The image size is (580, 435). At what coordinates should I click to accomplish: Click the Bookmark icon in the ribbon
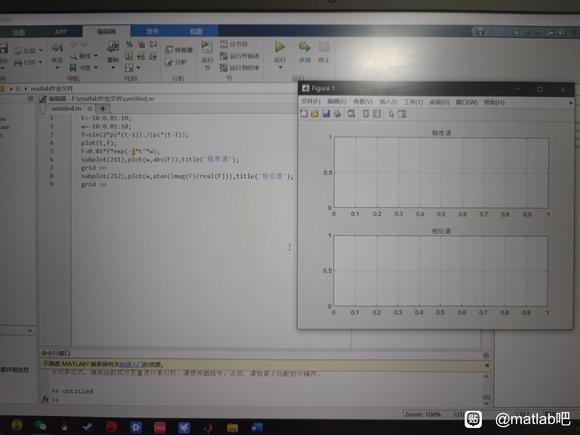[x=73, y=67]
